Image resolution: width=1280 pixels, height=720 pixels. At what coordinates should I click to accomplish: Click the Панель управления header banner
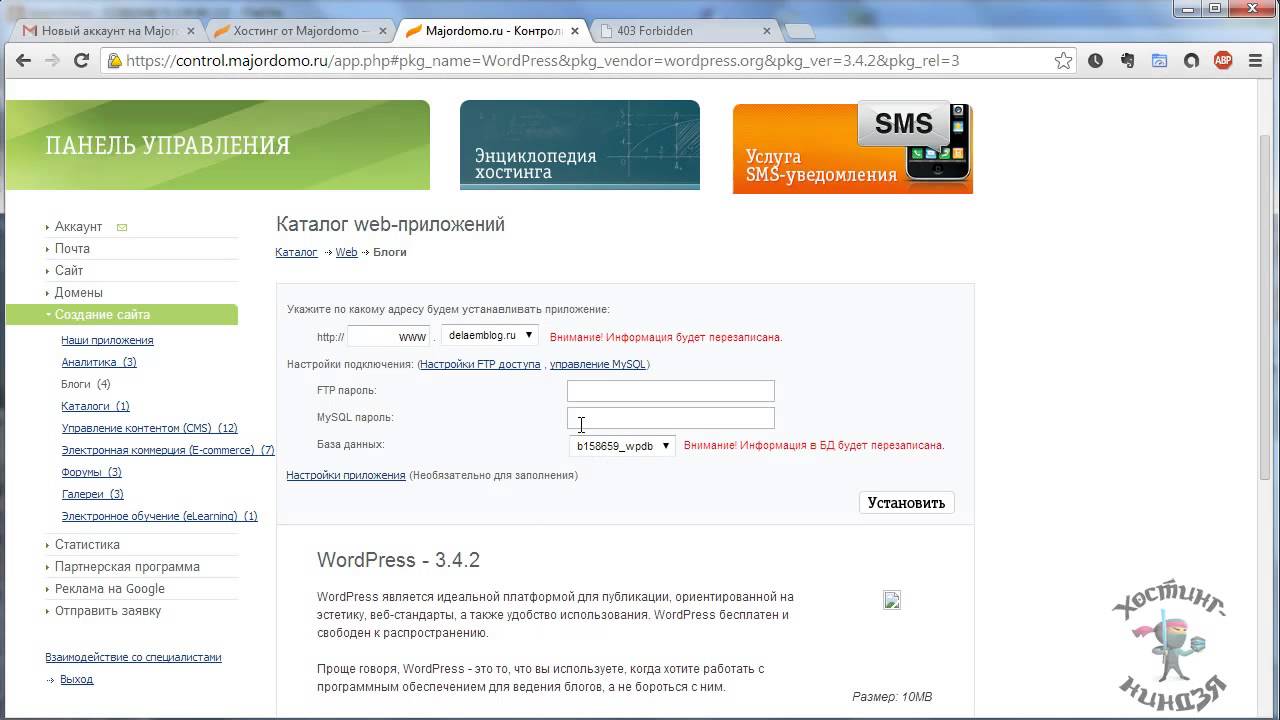pyautogui.click(x=218, y=145)
